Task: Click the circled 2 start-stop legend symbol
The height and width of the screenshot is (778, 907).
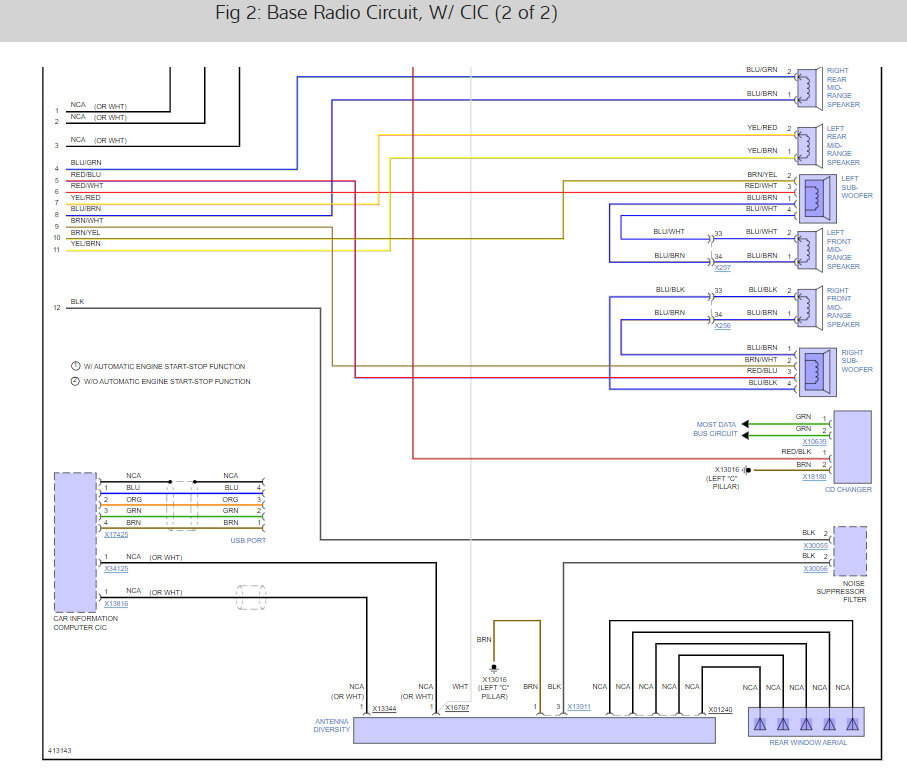Action: pos(75,381)
